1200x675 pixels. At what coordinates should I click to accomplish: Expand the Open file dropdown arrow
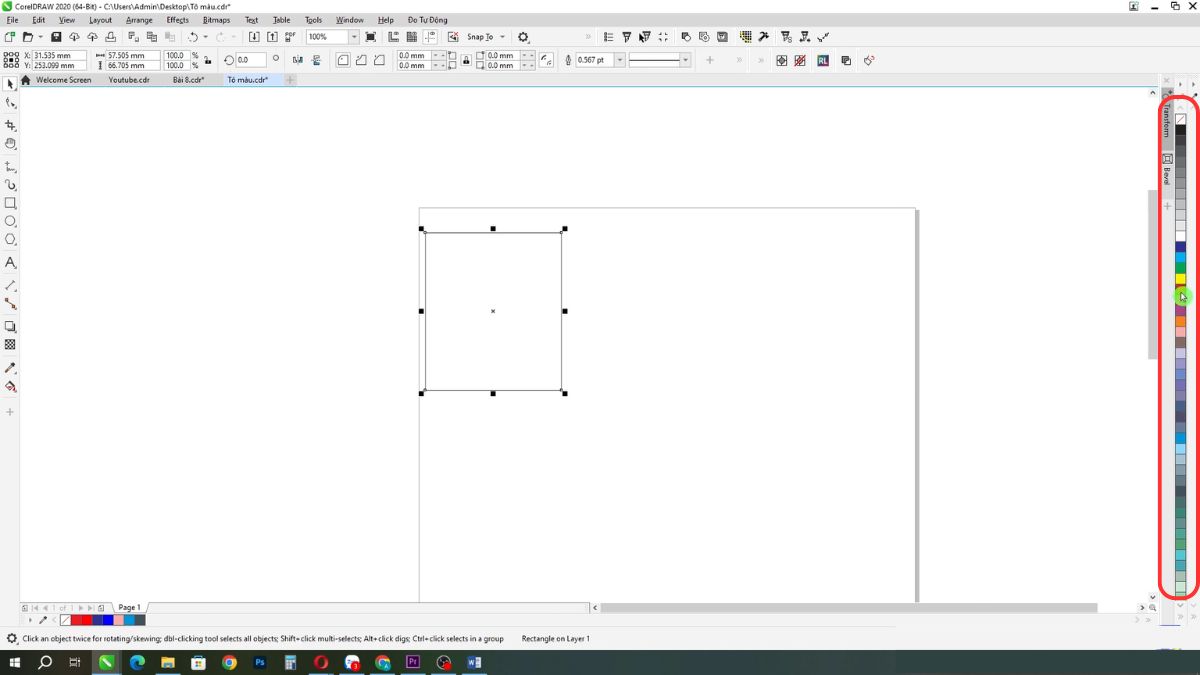point(41,37)
